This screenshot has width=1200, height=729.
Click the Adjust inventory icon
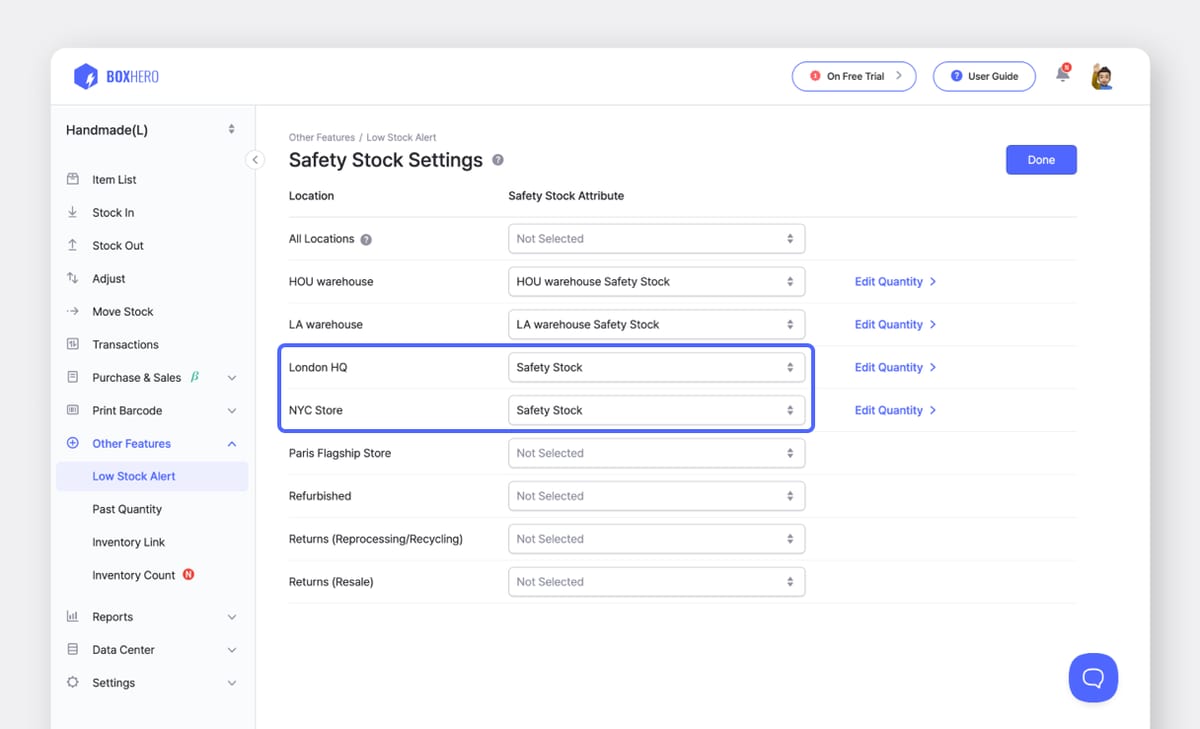click(x=71, y=278)
